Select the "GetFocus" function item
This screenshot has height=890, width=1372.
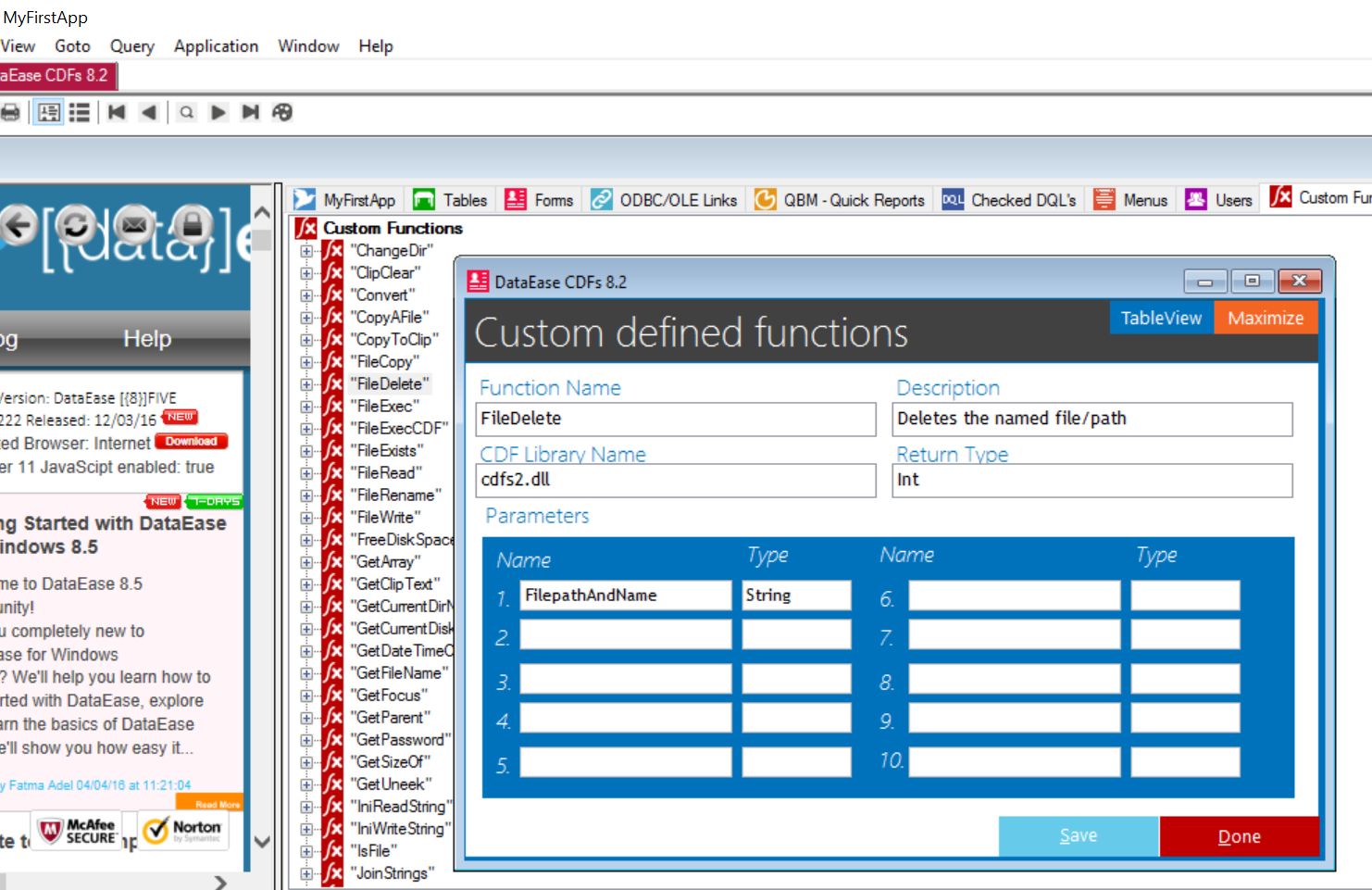(390, 696)
